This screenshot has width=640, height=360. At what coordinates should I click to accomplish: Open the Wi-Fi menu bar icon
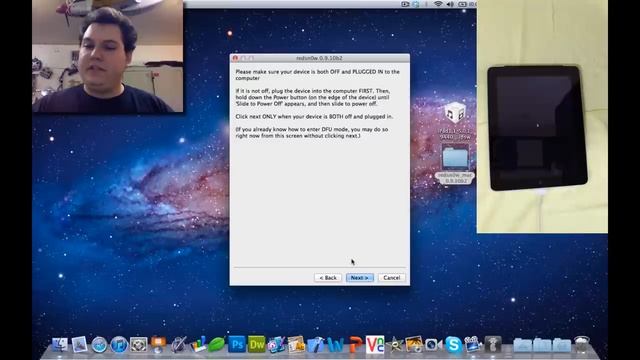point(438,4)
